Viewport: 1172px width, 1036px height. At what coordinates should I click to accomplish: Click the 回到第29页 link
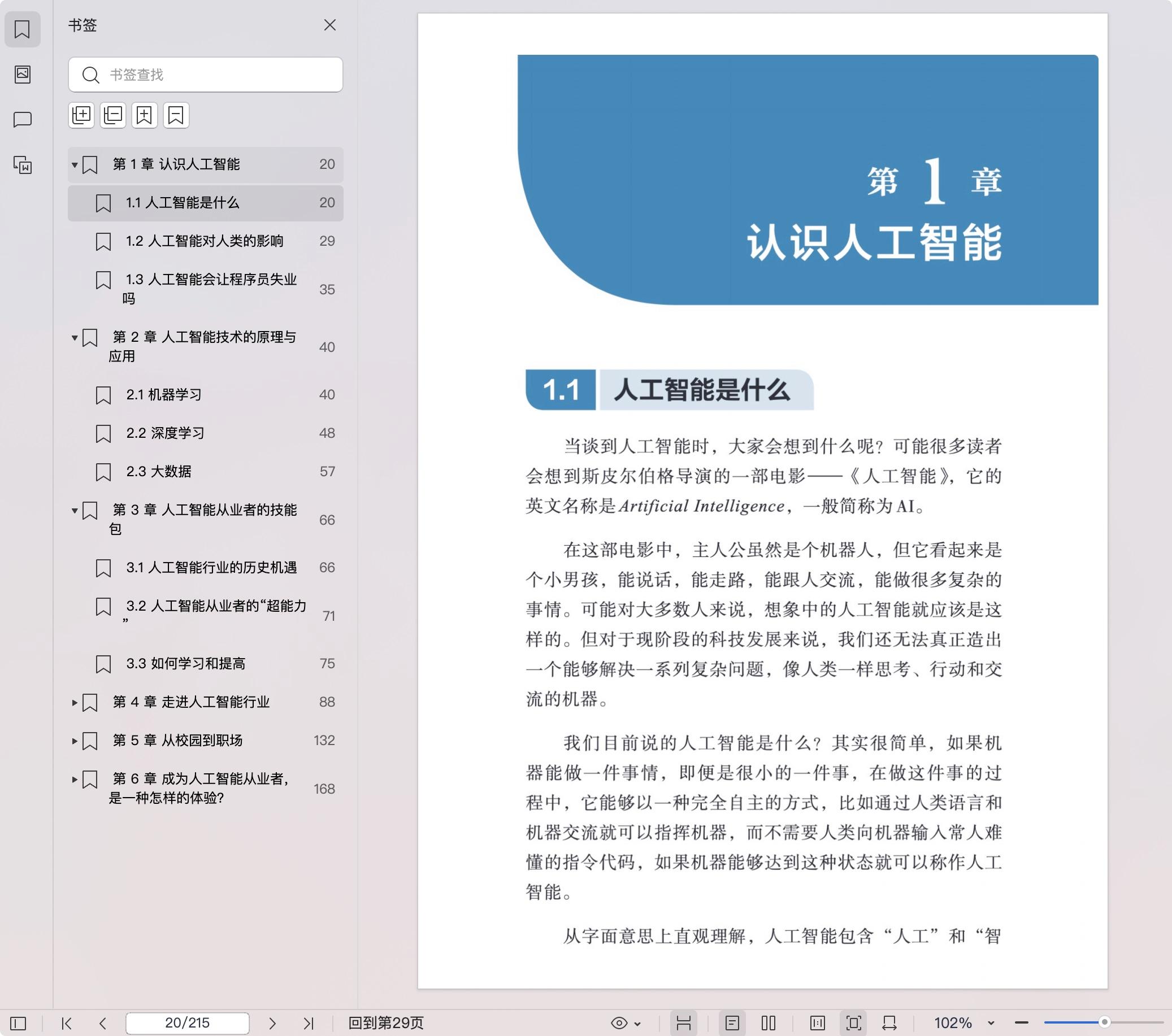pos(386,1023)
